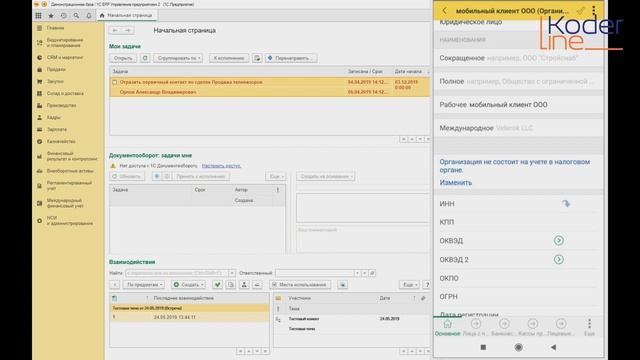Switch to Основное tab in mobile client
640x360 pixels.
tap(447, 328)
